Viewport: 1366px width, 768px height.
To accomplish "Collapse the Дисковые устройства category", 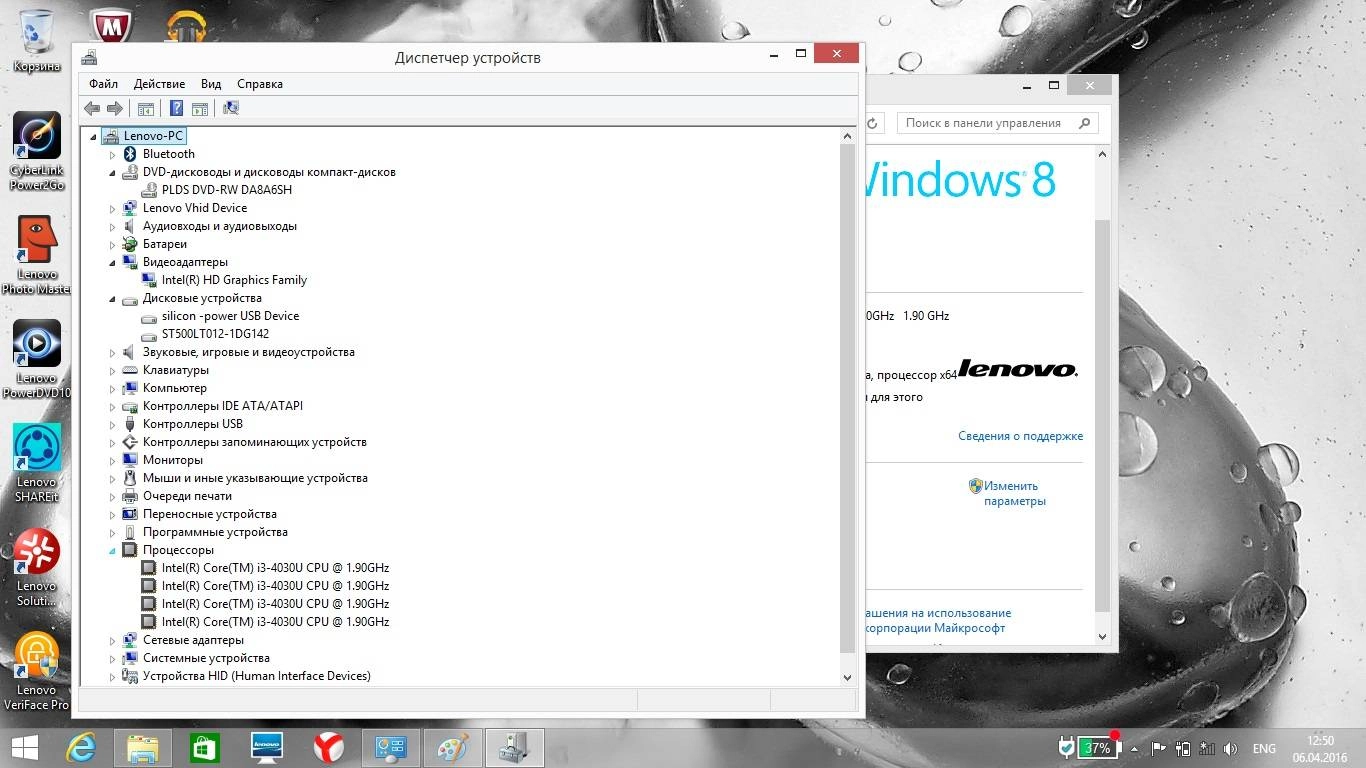I will tap(112, 298).
